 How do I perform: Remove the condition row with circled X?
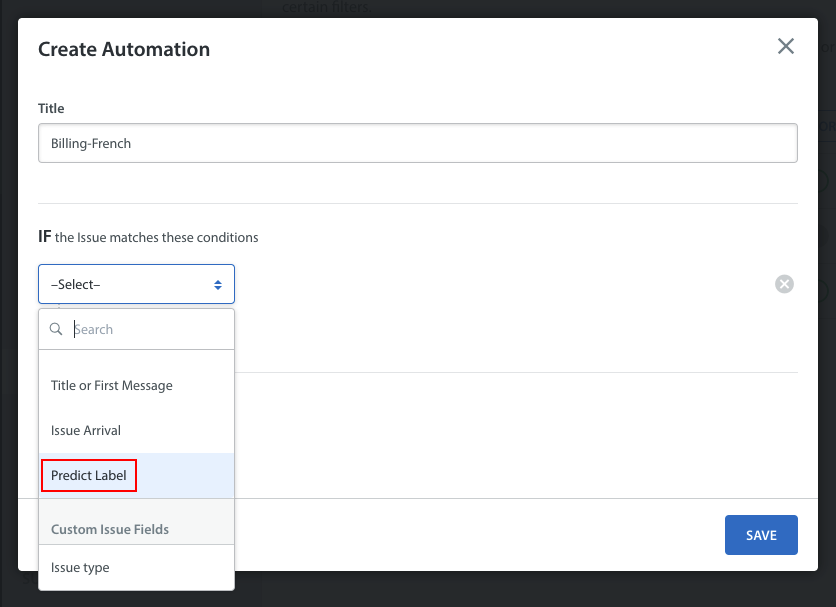click(785, 284)
